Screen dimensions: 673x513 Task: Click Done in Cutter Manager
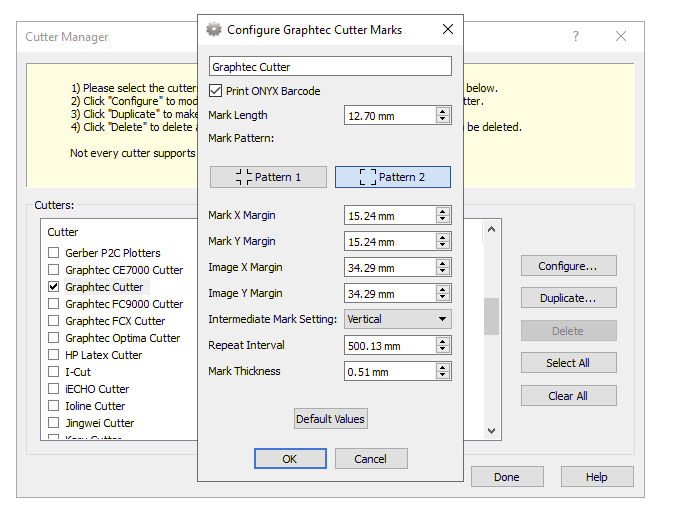[x=507, y=477]
